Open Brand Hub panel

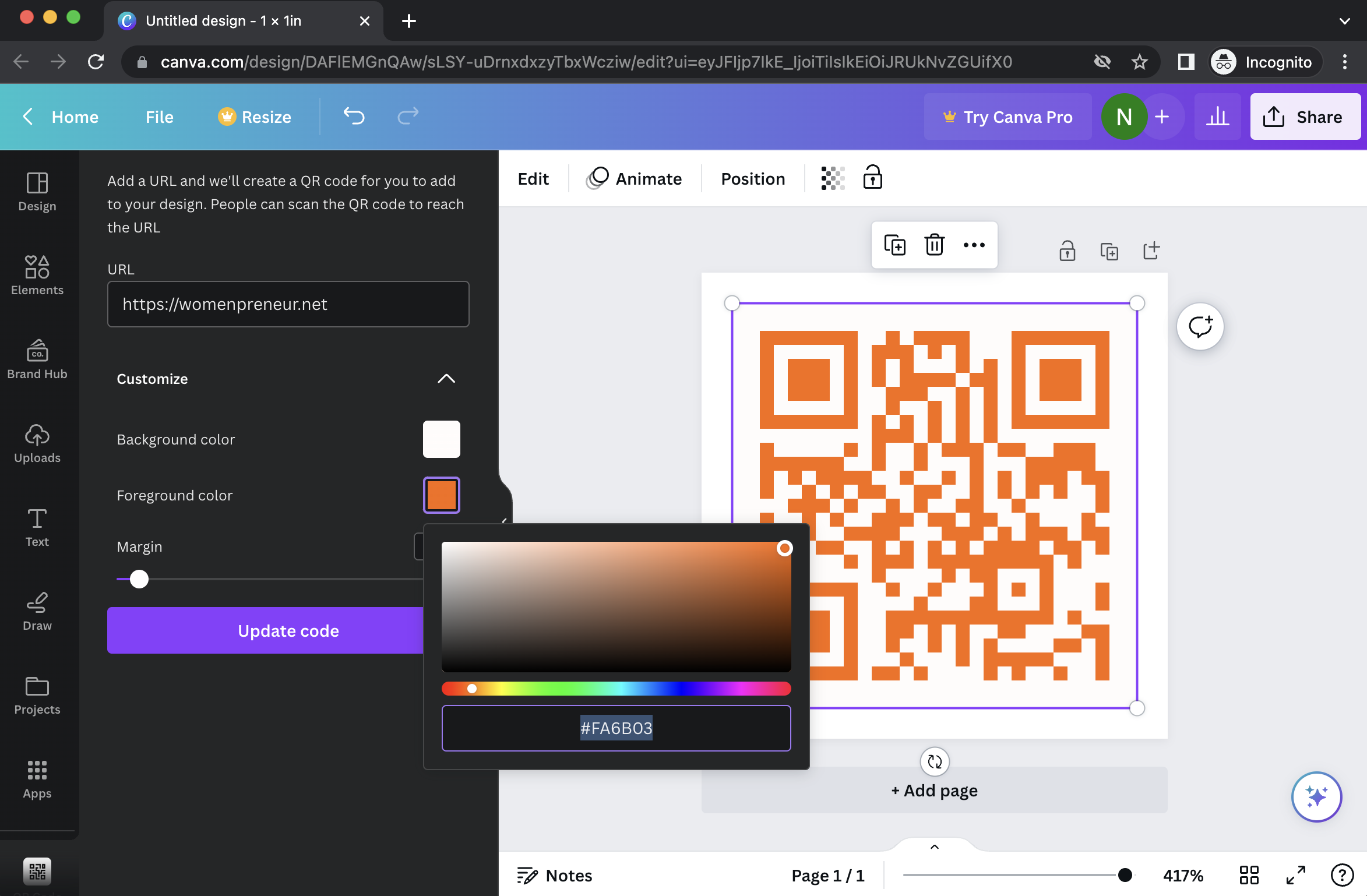click(37, 360)
